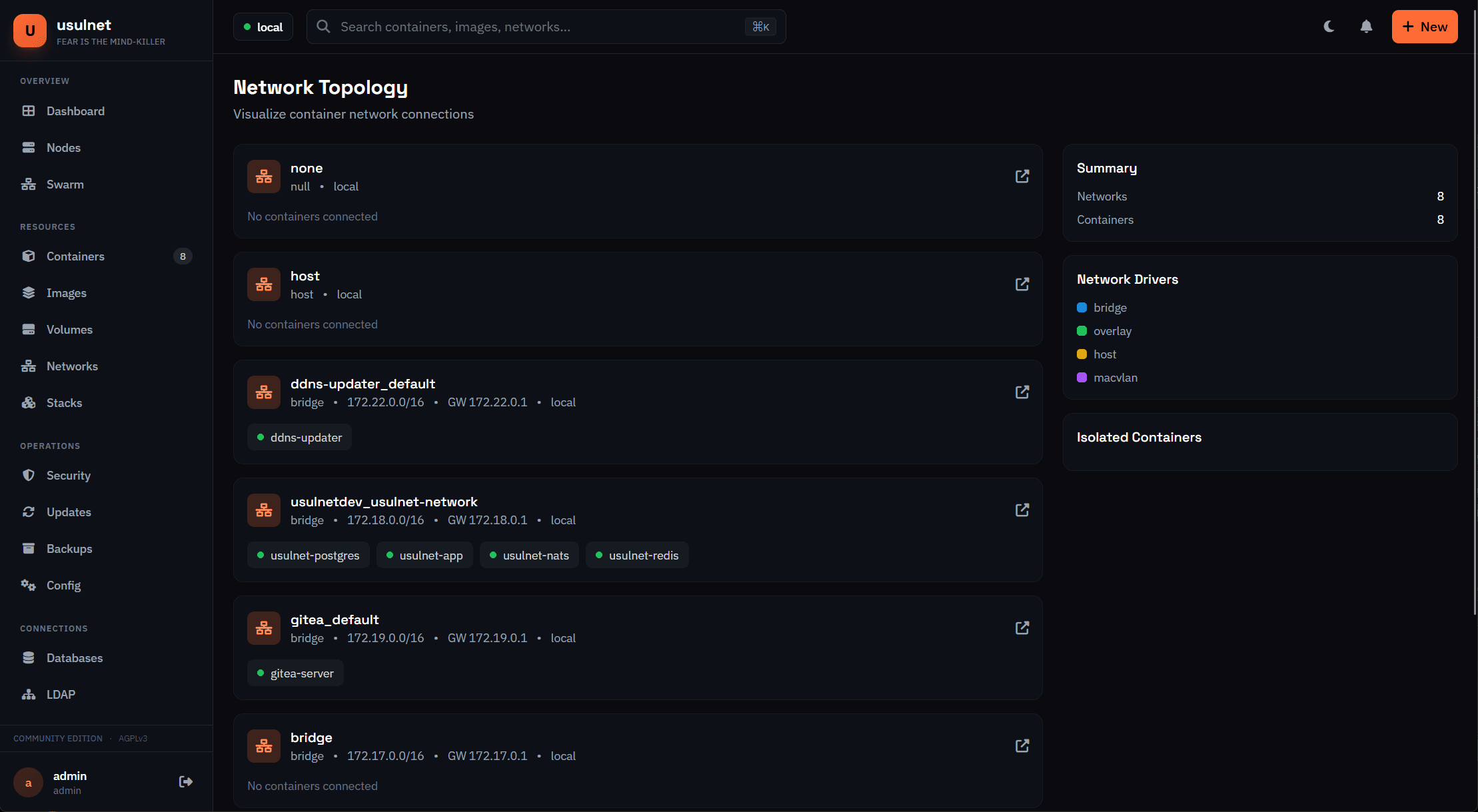The image size is (1478, 812).
Task: Open the Databases connection page
Action: point(75,657)
